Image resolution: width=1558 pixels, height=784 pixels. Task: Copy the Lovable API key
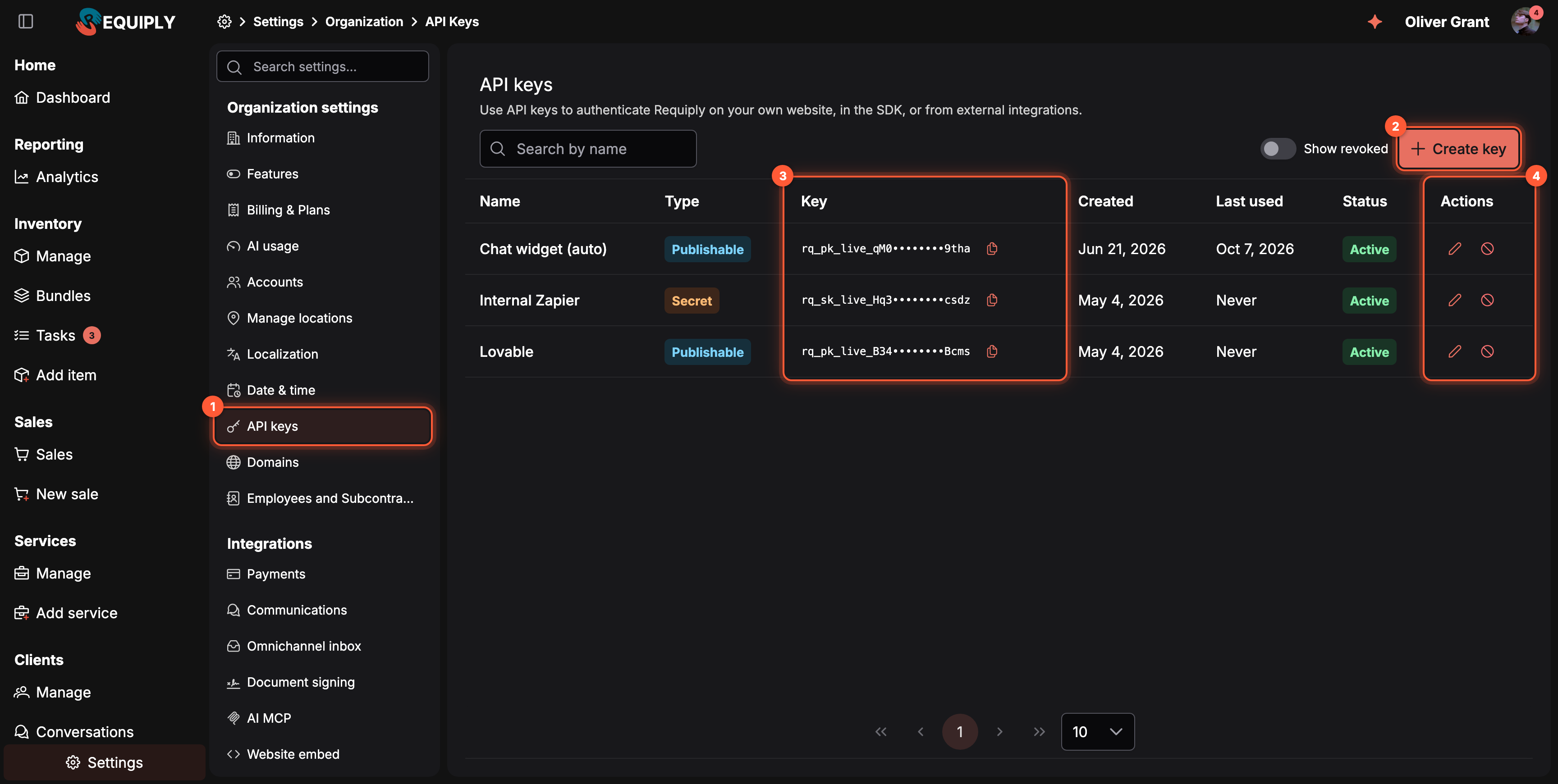(992, 351)
